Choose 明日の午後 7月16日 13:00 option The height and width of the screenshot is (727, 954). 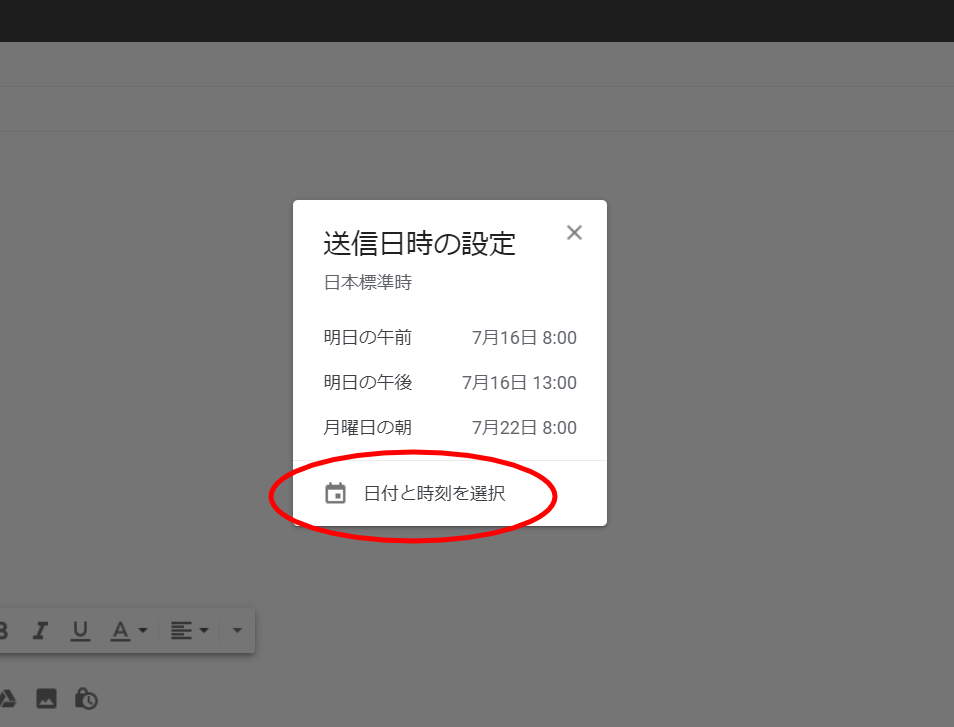pos(450,382)
